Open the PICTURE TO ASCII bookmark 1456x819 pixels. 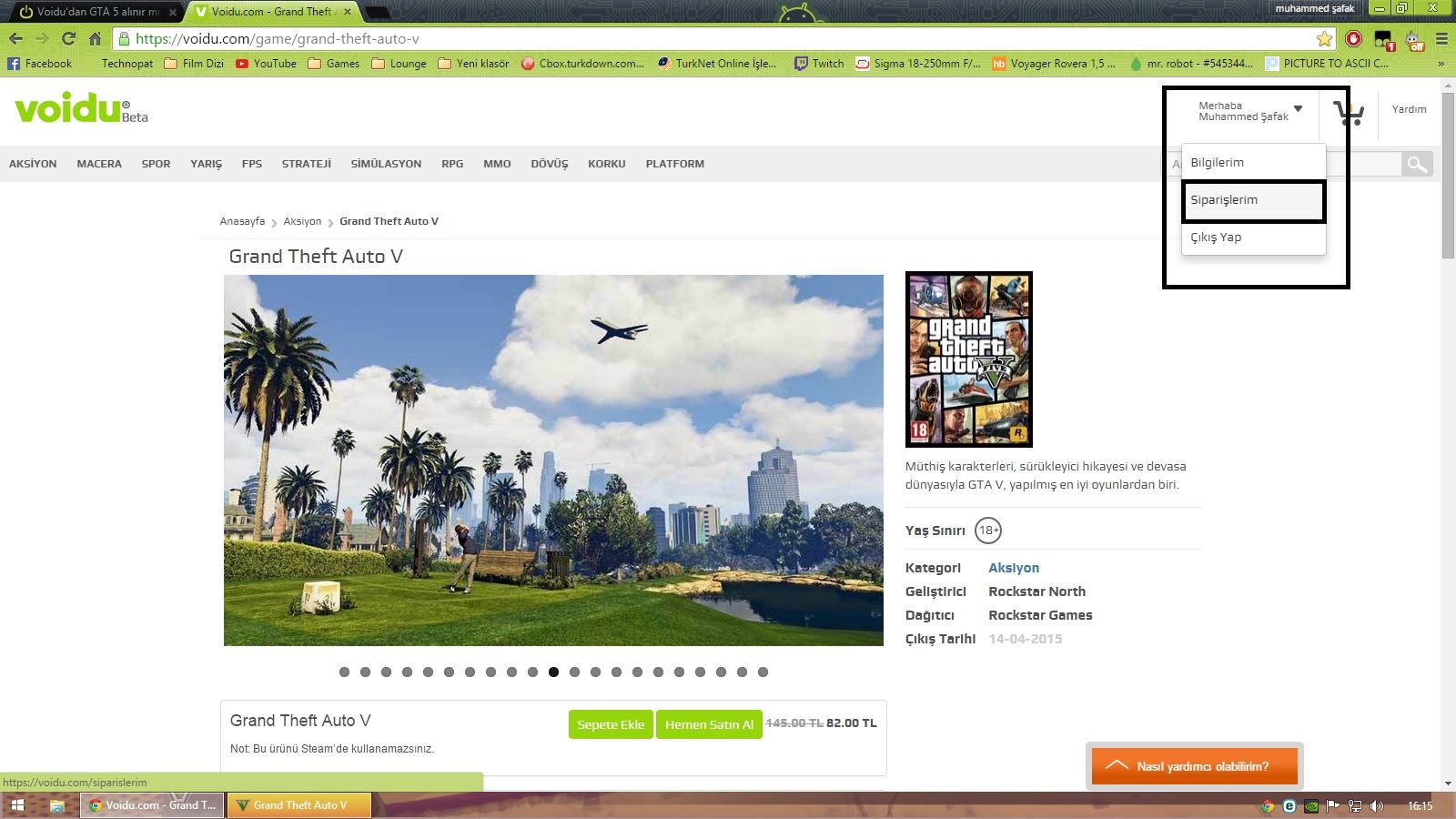pyautogui.click(x=1326, y=64)
